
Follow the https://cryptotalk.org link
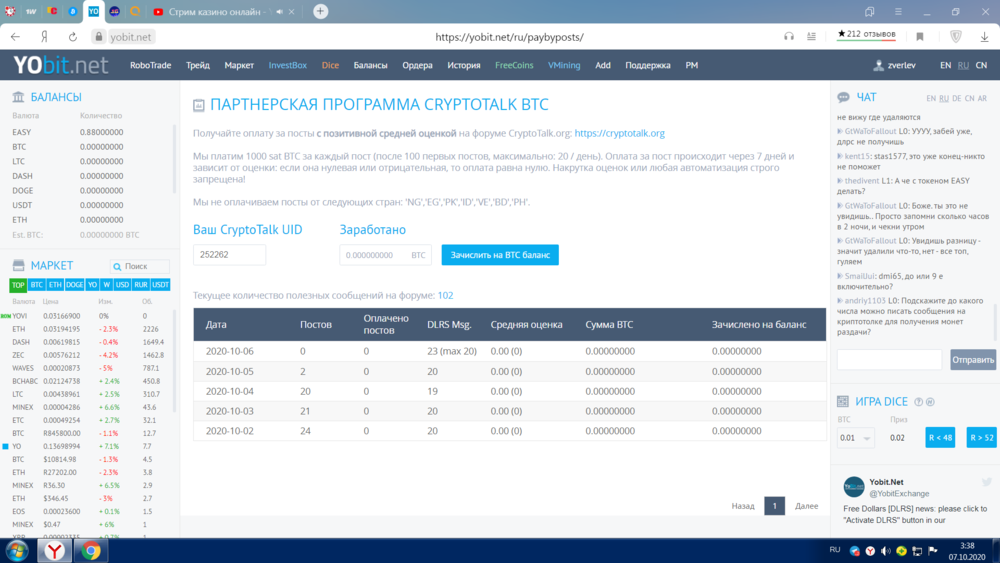619,133
